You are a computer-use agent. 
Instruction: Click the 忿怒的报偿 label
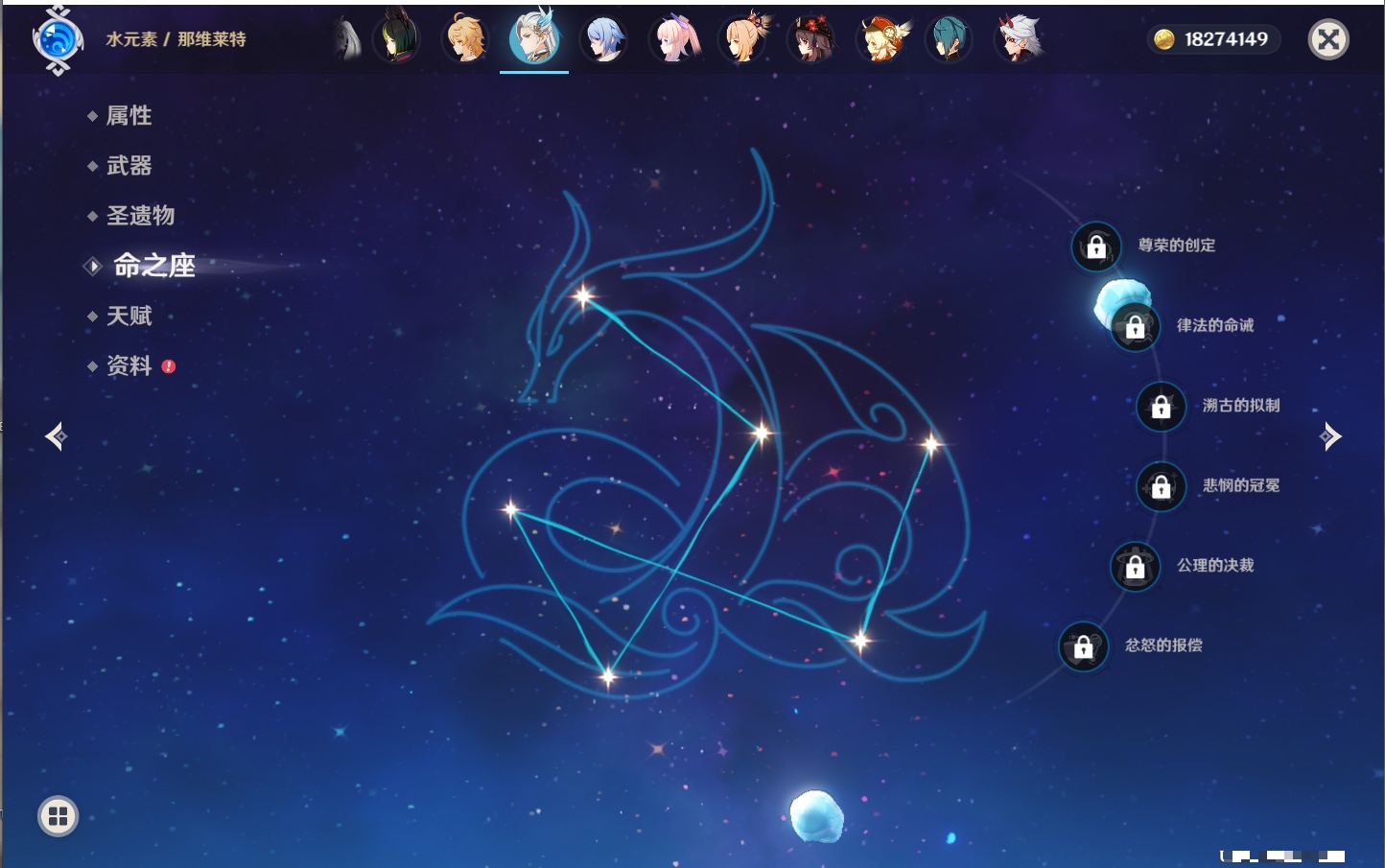(x=1163, y=645)
